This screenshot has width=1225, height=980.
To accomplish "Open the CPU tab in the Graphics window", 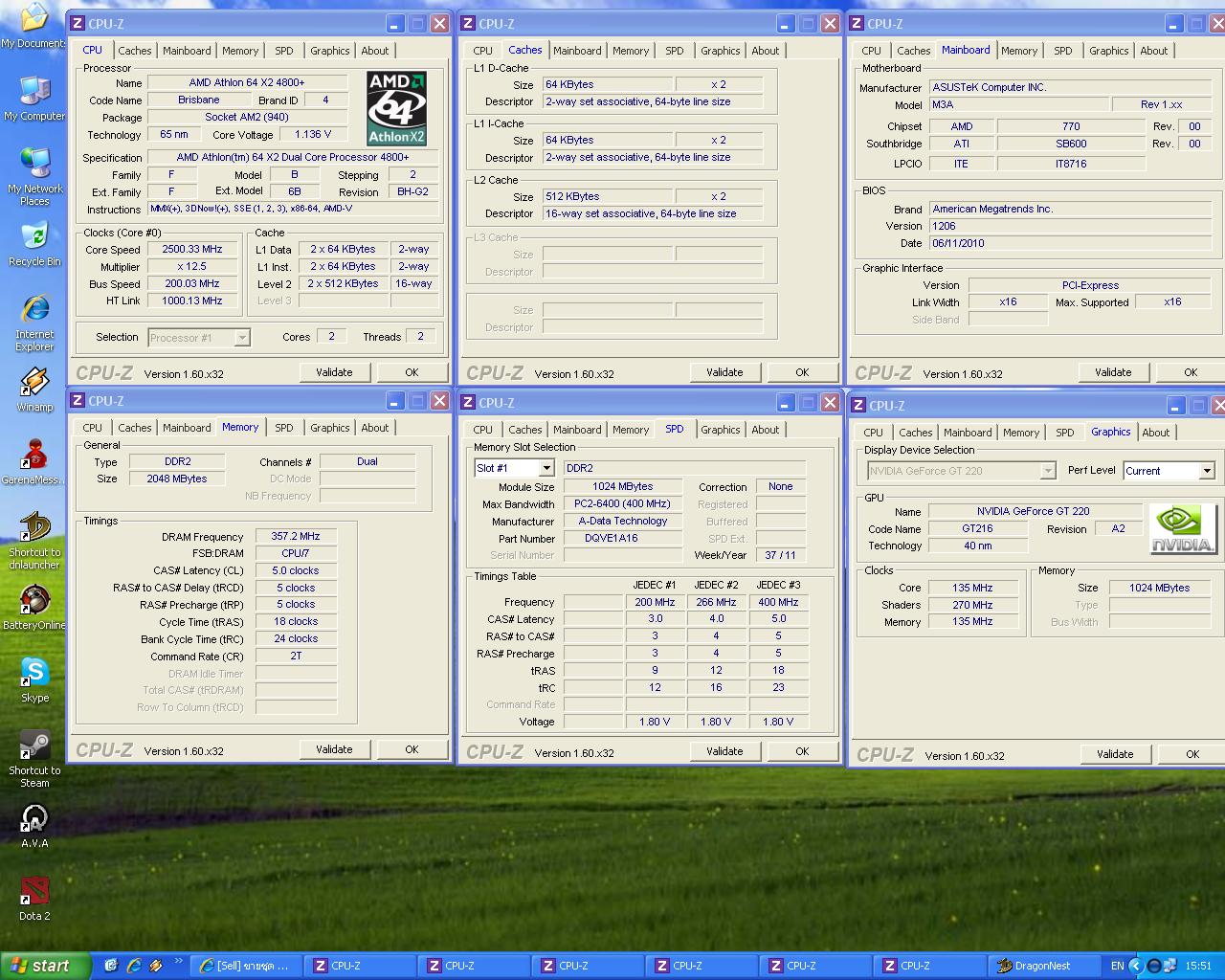I will point(874,433).
